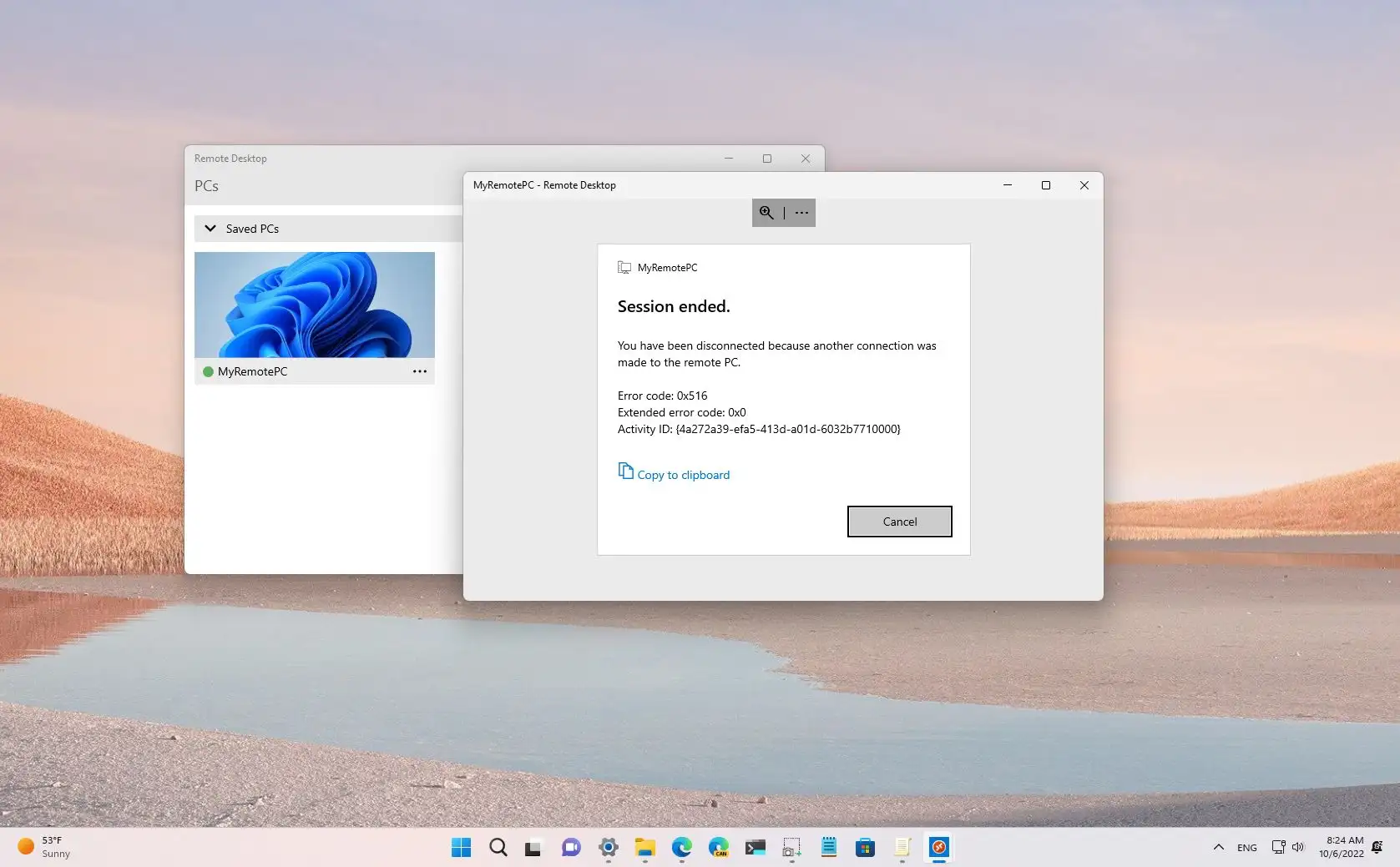Click the volume control in the system tray
This screenshot has height=867, width=1400.
click(x=1297, y=847)
